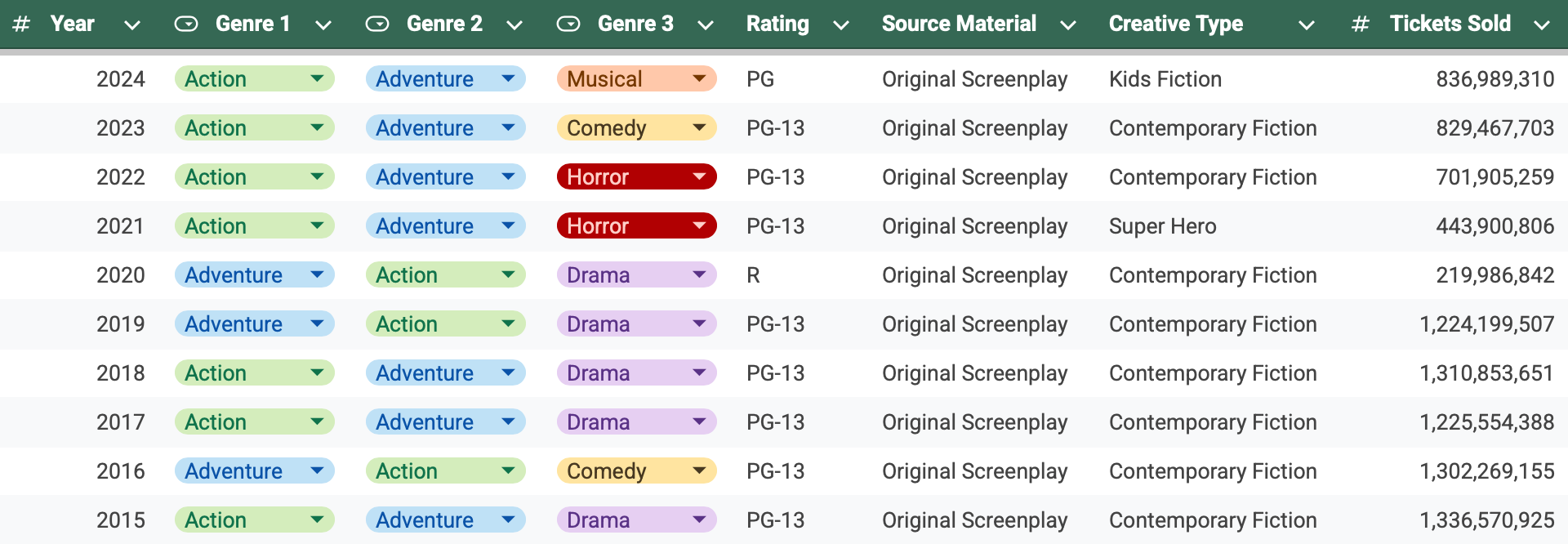Select the Rating column header
The height and width of the screenshot is (544, 1568).
coord(777,25)
